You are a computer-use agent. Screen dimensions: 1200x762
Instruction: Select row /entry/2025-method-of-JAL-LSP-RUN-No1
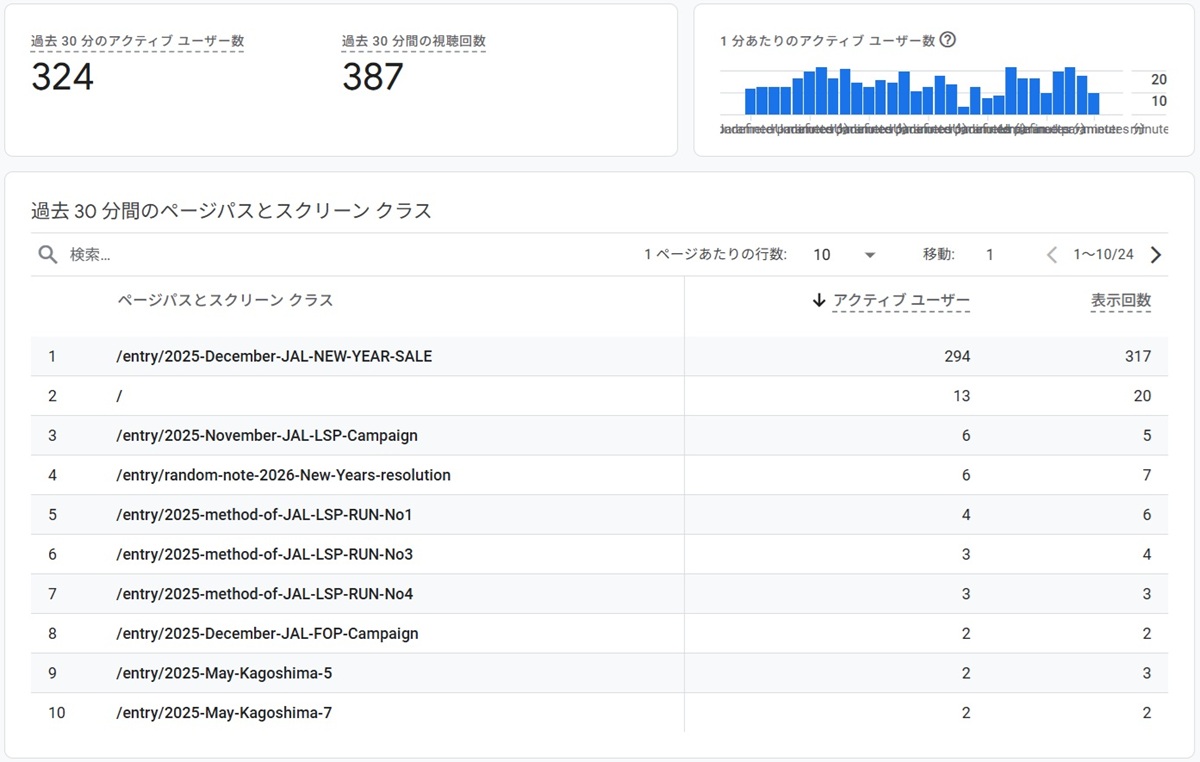pyautogui.click(x=599, y=515)
